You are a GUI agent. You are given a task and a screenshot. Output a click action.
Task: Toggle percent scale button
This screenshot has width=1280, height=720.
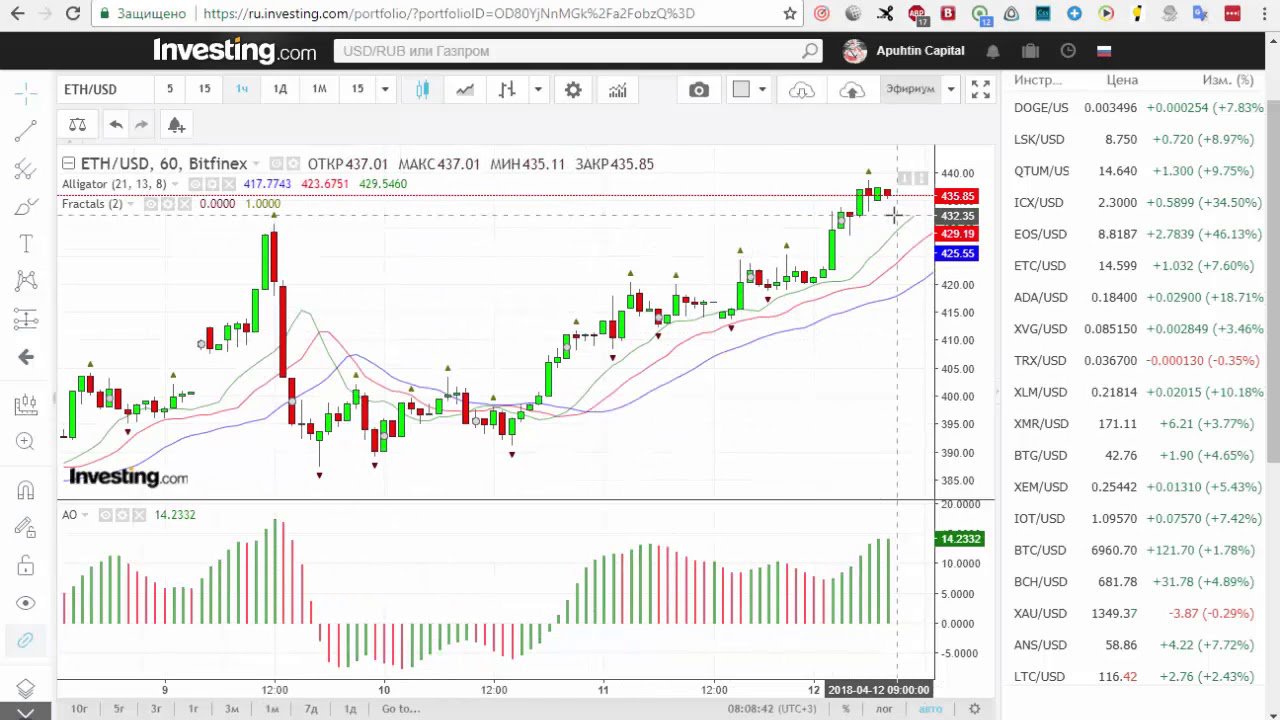(846, 709)
